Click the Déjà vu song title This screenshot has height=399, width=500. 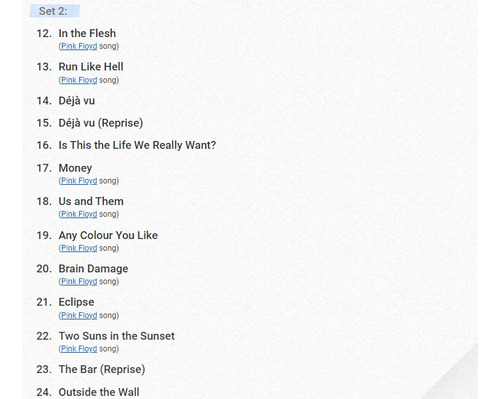(x=77, y=101)
